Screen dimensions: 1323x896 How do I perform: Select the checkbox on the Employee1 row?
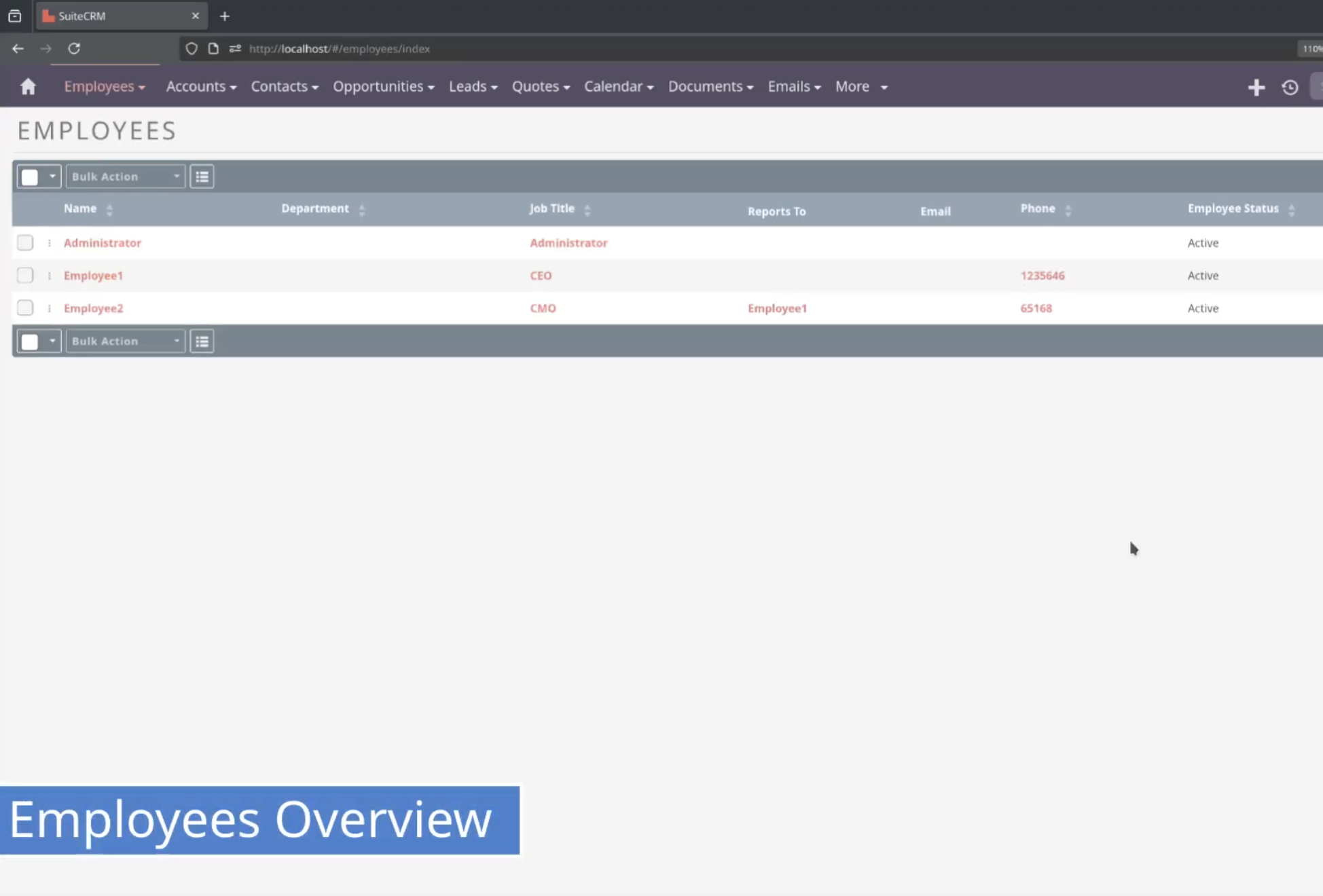pyautogui.click(x=25, y=275)
